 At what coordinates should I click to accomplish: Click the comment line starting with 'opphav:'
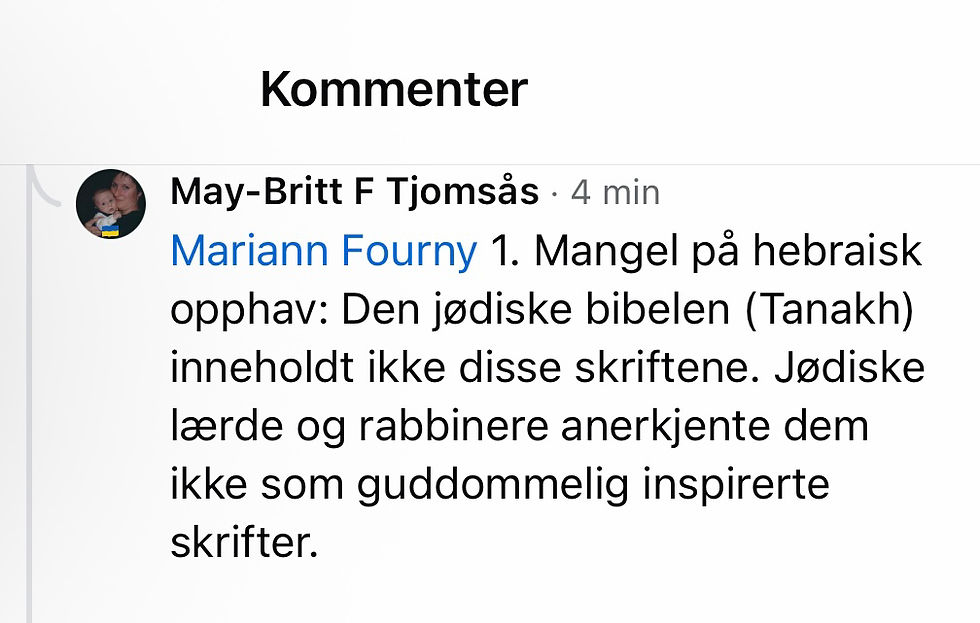[542, 310]
